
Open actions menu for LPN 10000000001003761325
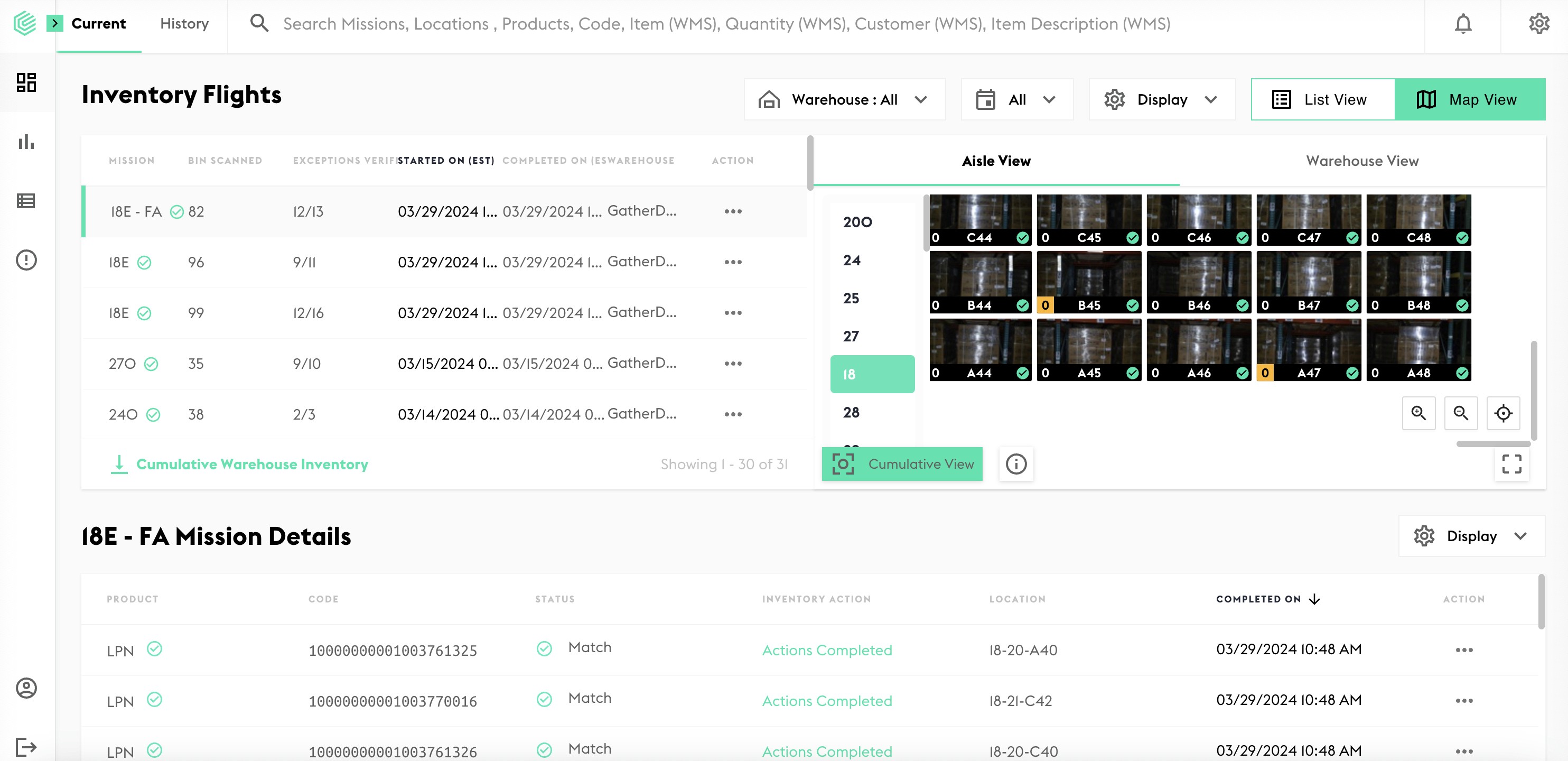[x=1464, y=649]
